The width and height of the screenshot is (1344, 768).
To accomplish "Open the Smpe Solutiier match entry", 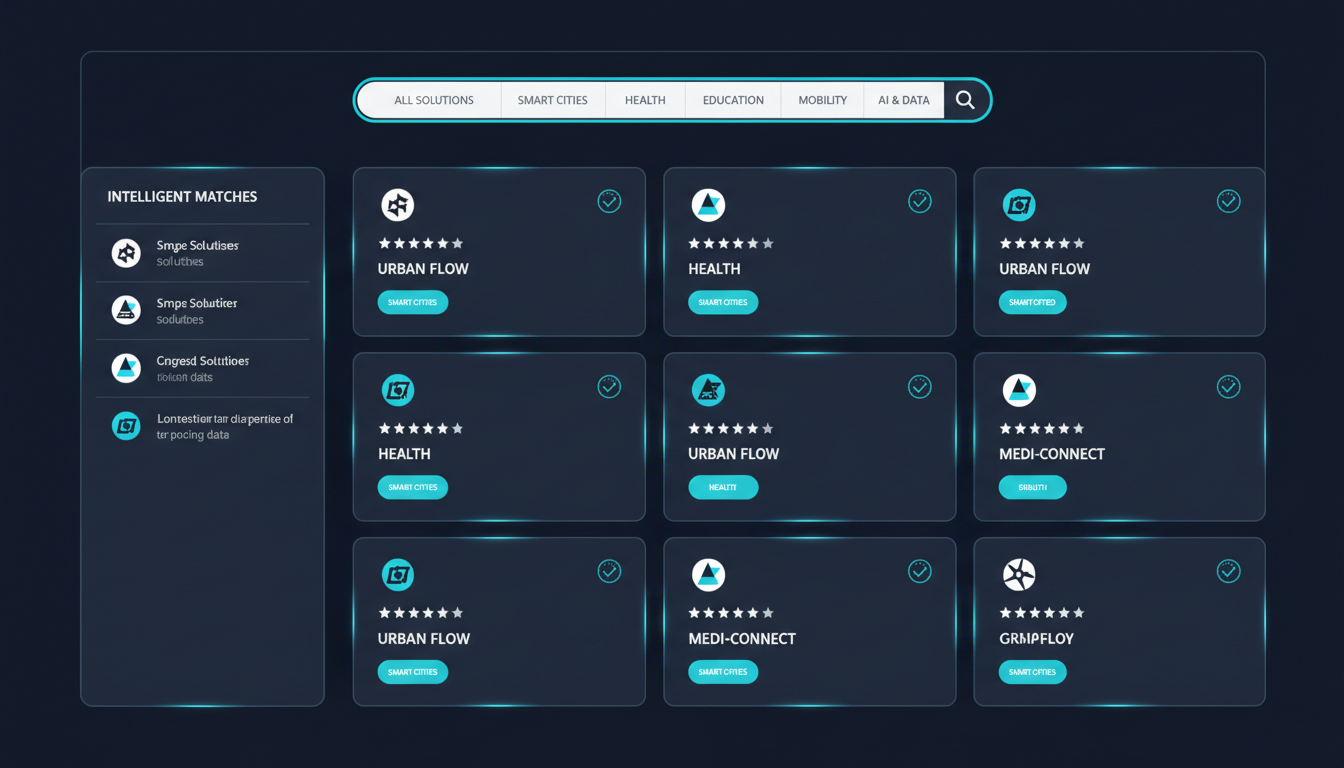I will [202, 311].
